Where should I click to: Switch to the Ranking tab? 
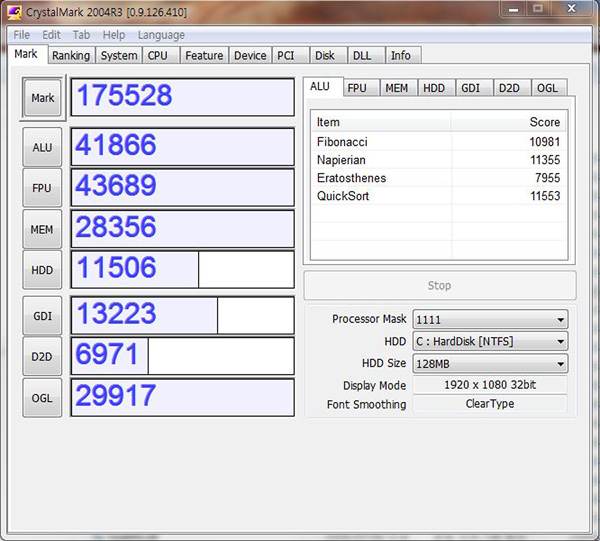[x=71, y=55]
